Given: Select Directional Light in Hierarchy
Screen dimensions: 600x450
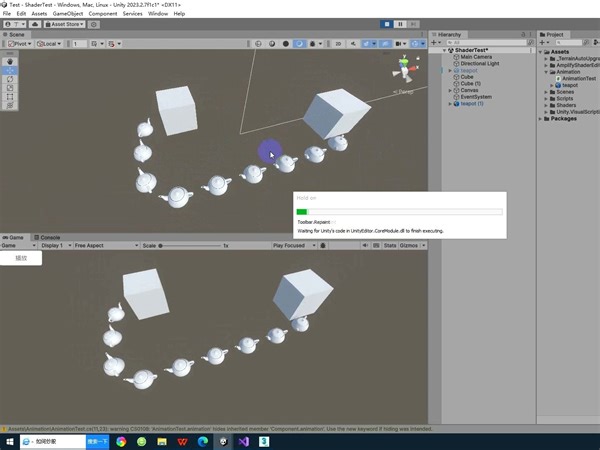Looking at the screenshot, I should [x=480, y=64].
